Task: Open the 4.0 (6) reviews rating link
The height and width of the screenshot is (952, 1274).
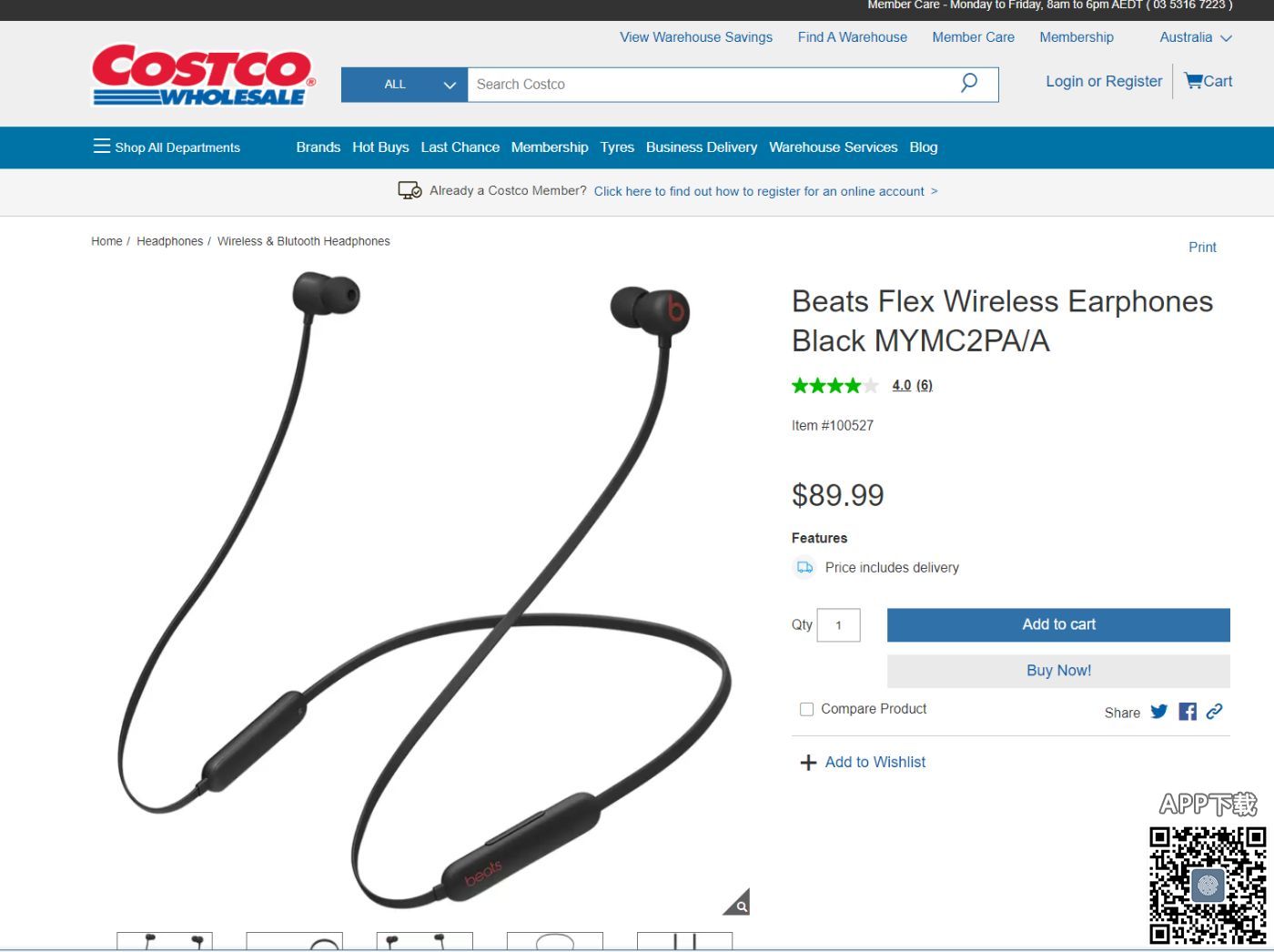Action: [x=912, y=385]
